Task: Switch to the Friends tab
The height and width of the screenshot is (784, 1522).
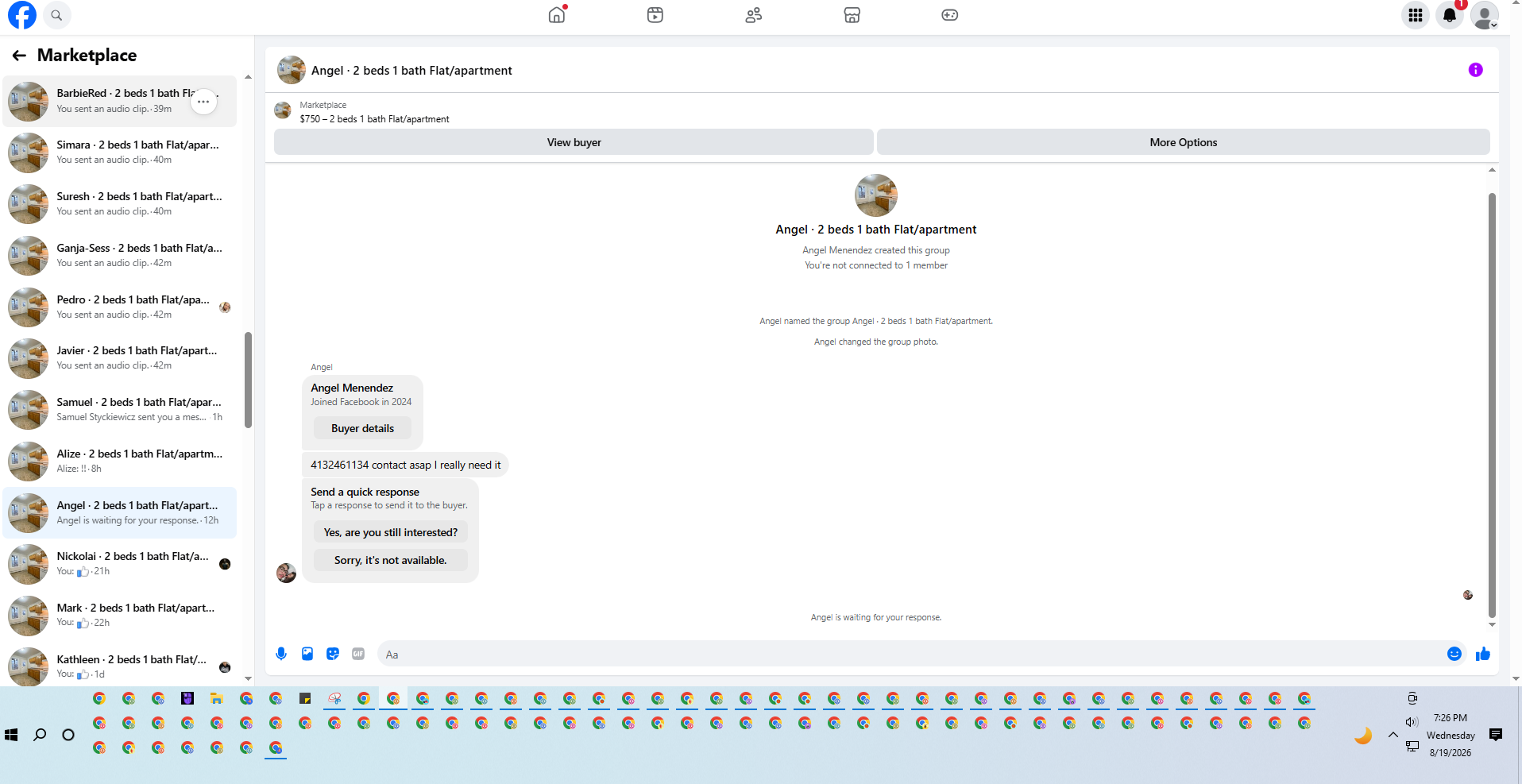Action: coord(754,15)
